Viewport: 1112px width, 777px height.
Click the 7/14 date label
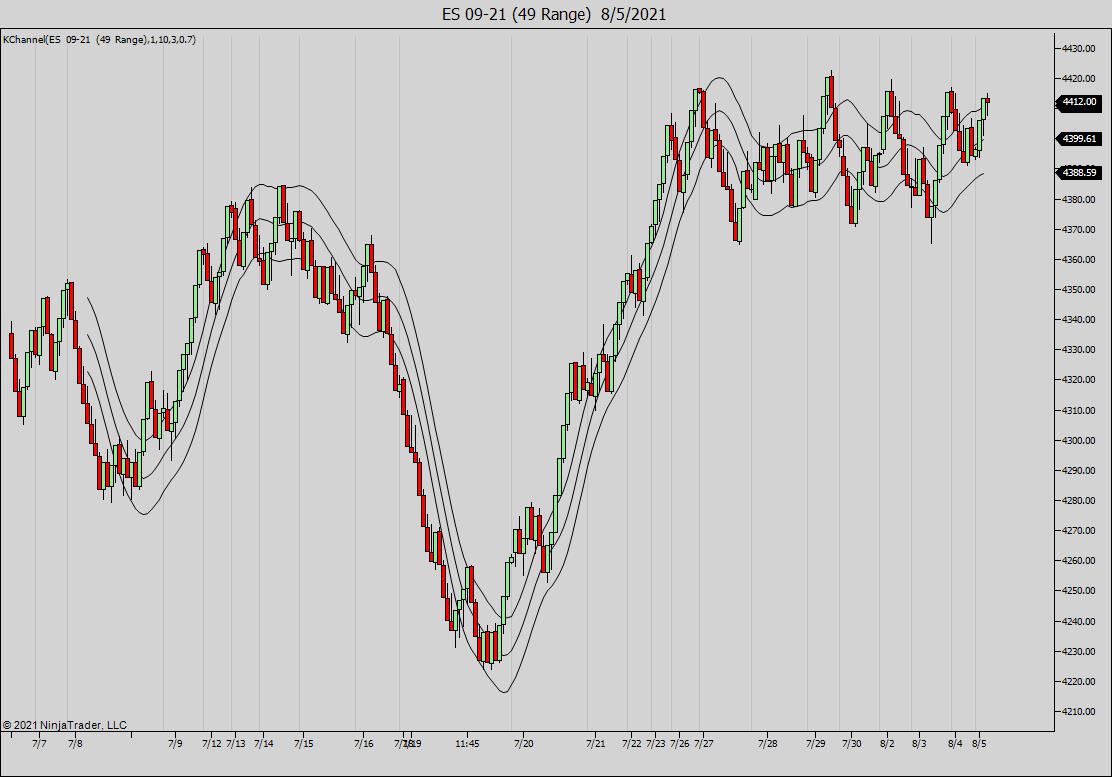point(264,744)
